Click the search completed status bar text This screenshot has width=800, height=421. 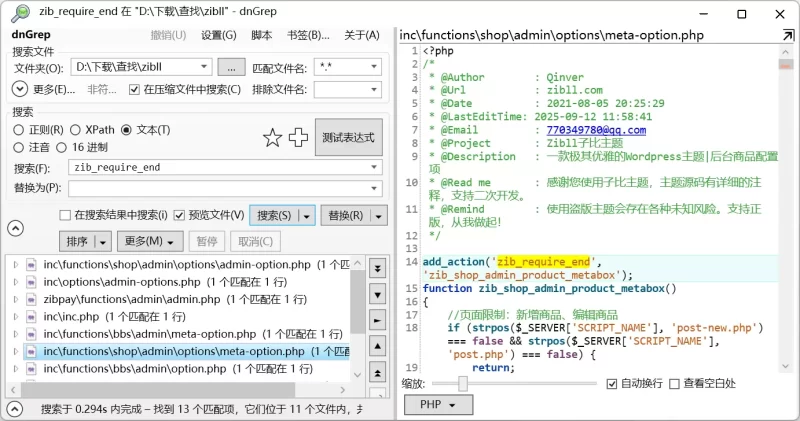tap(202, 409)
